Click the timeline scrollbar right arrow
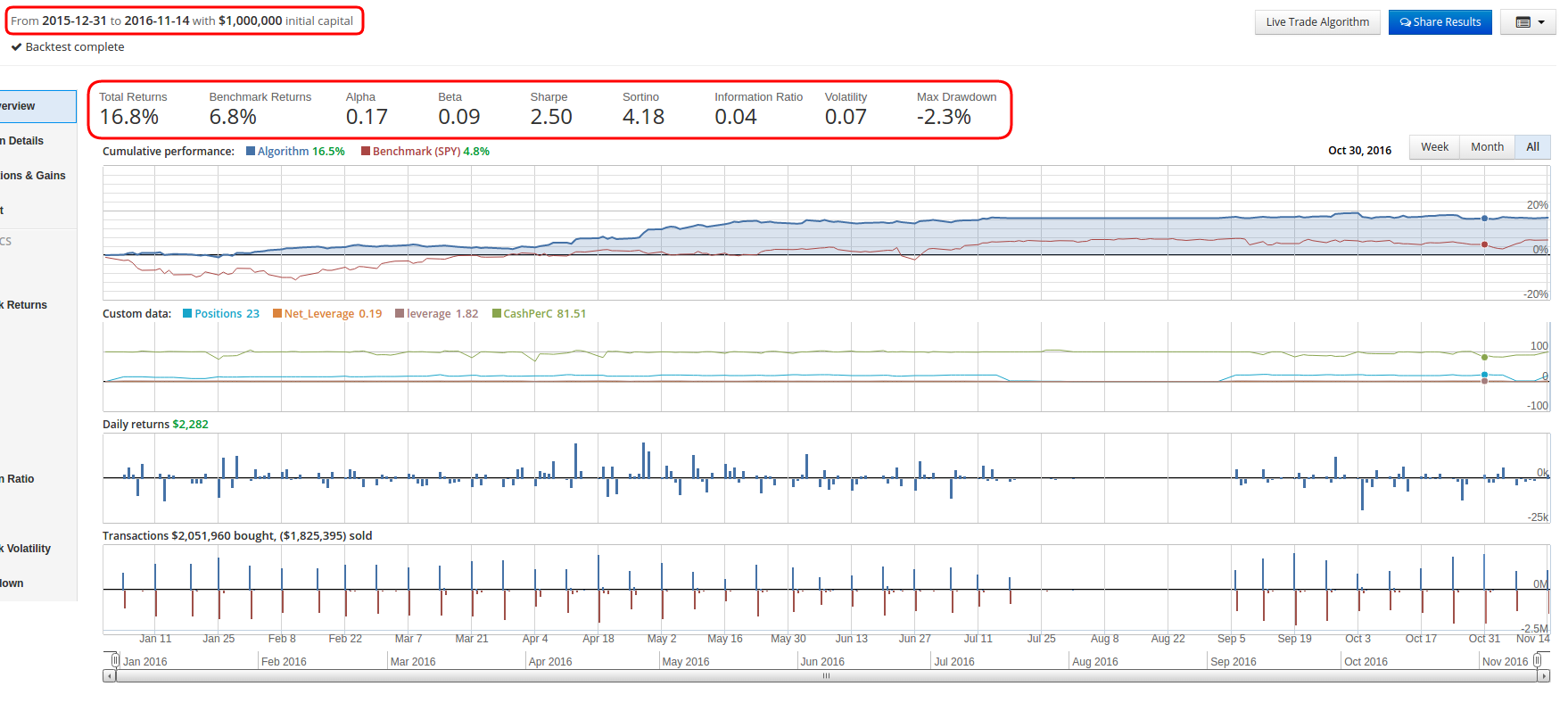 coord(1544,676)
